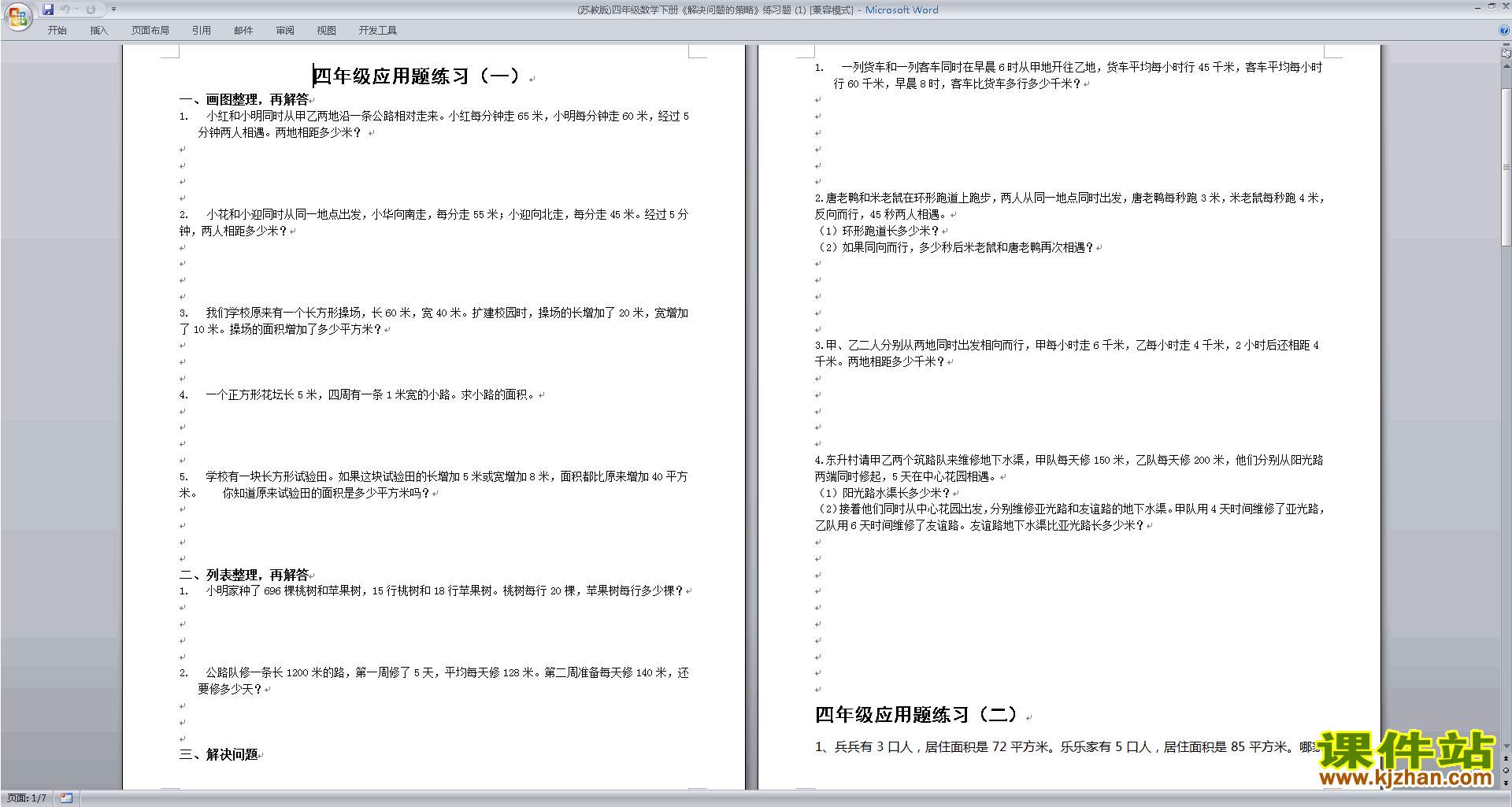Click heading 三、解决问题
The width and height of the screenshot is (1512, 807).
click(219, 755)
